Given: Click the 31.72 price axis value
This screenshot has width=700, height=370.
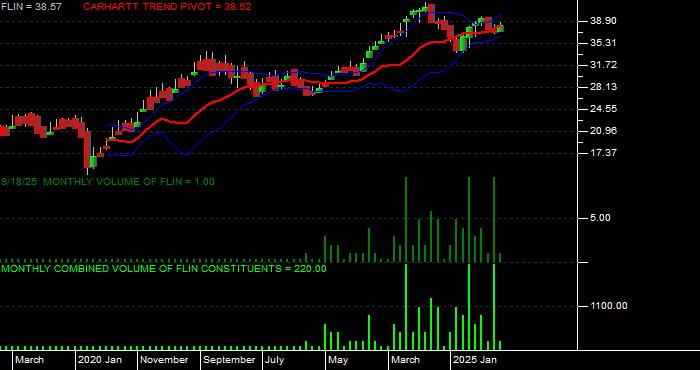Looking at the screenshot, I should 604,65.
